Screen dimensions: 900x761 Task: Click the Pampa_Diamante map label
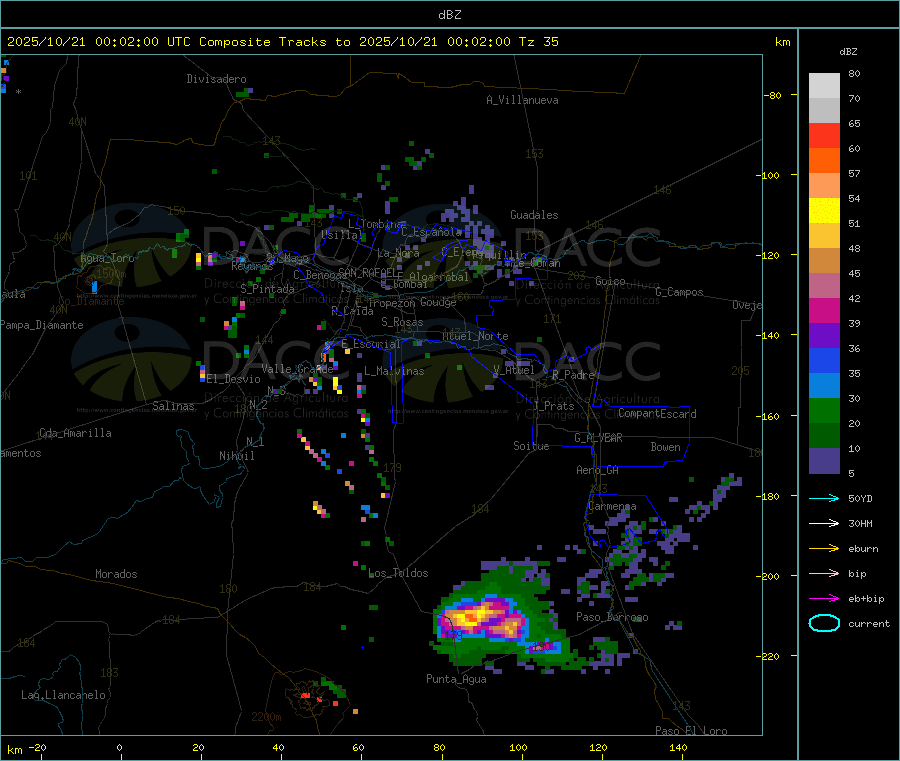[42, 325]
